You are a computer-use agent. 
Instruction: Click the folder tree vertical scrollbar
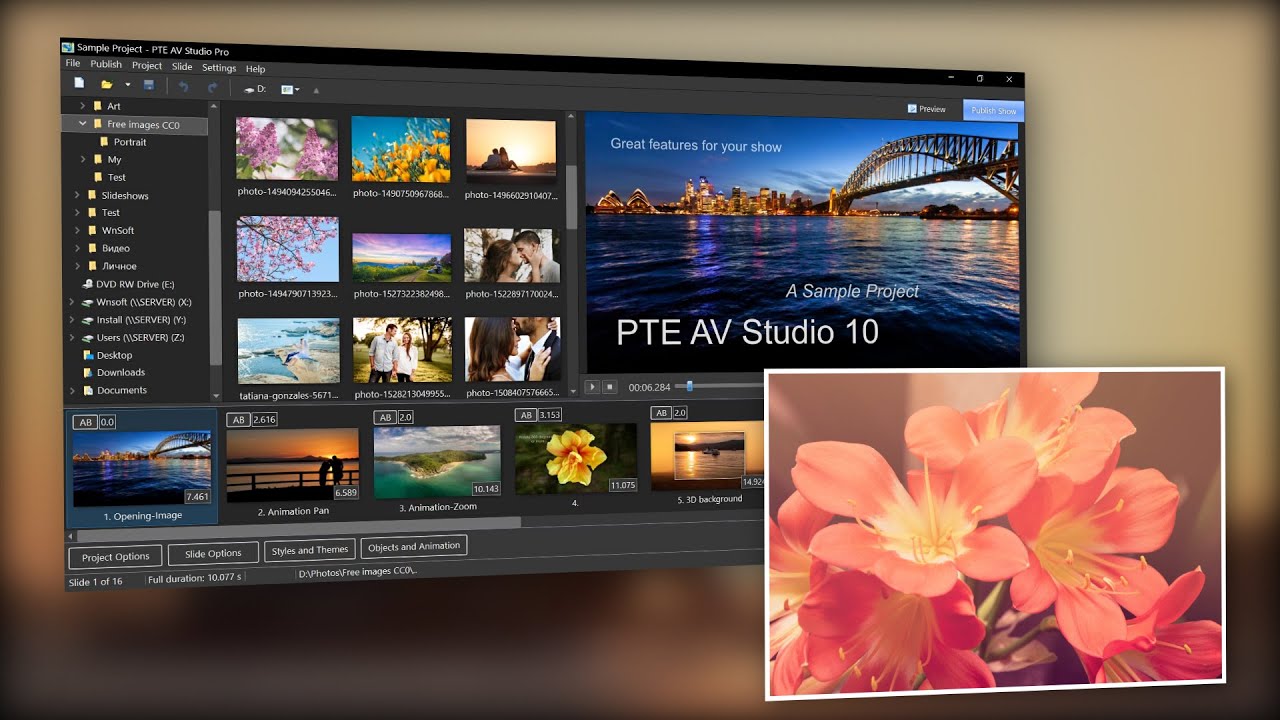tap(214, 288)
